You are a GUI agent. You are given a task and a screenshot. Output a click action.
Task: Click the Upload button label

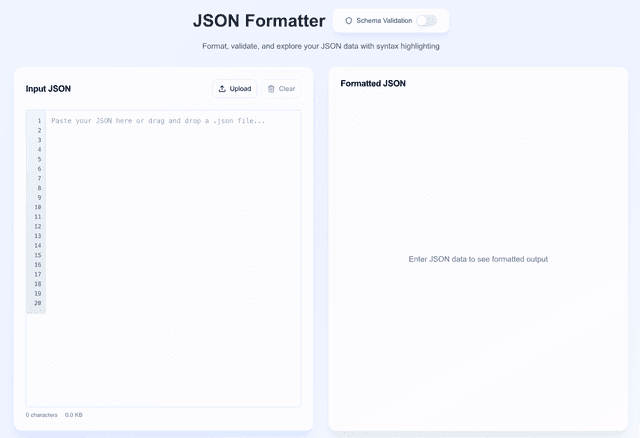point(240,89)
